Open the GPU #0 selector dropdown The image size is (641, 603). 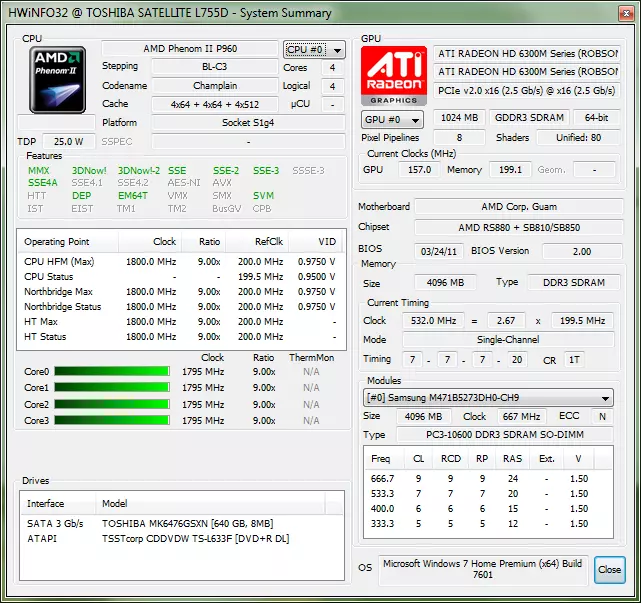(392, 120)
